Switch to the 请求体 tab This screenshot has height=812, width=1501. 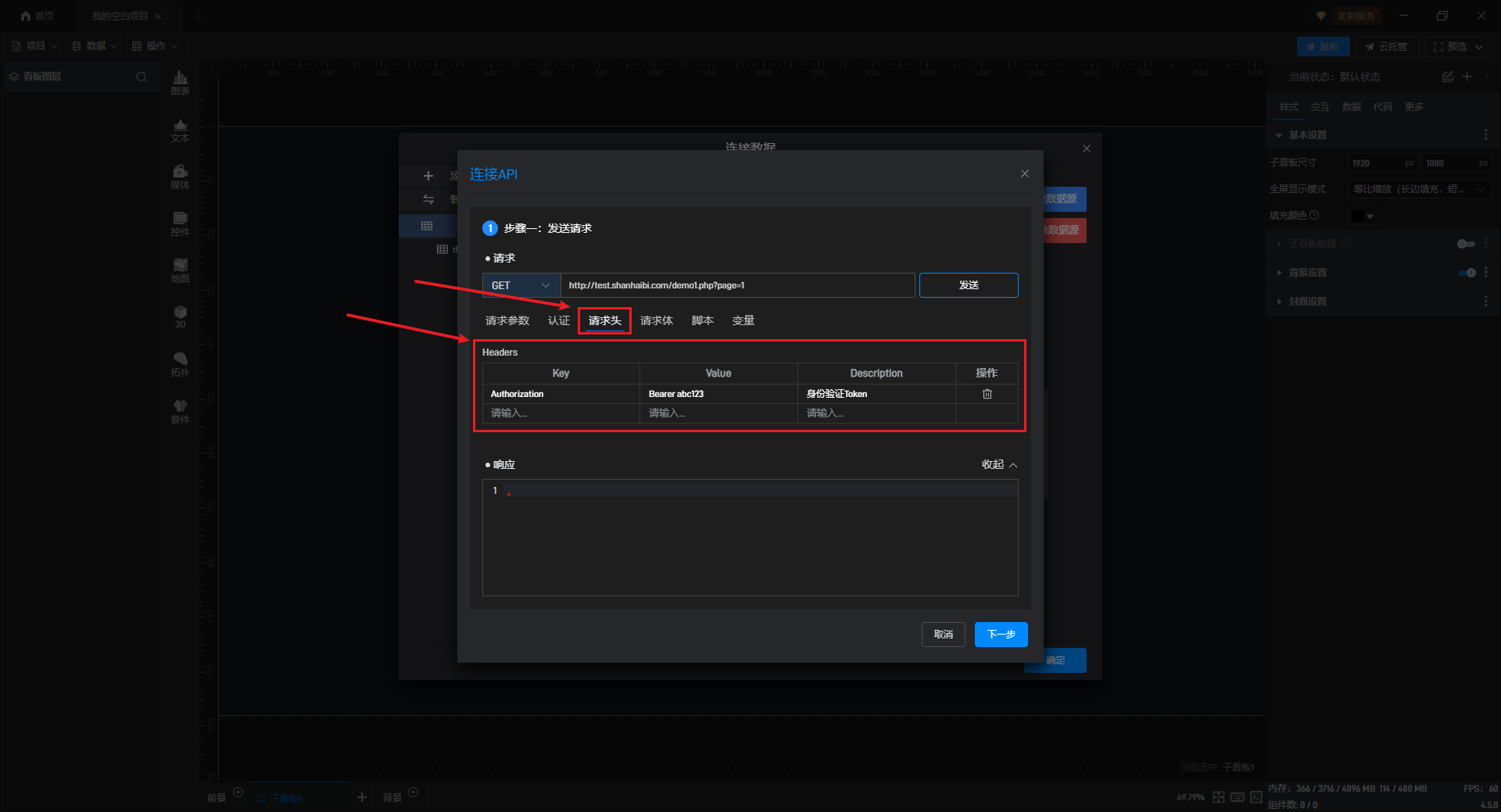[x=656, y=320]
